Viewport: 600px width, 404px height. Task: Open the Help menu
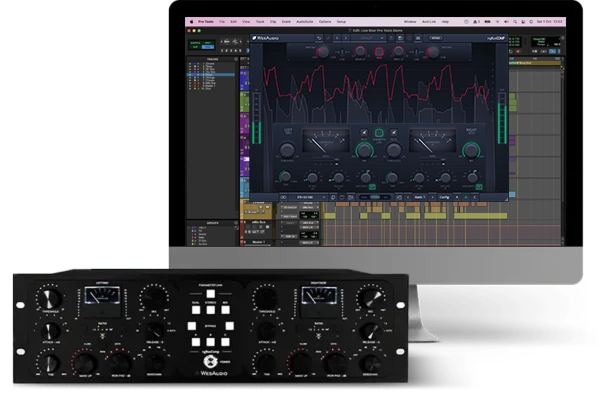click(x=445, y=22)
